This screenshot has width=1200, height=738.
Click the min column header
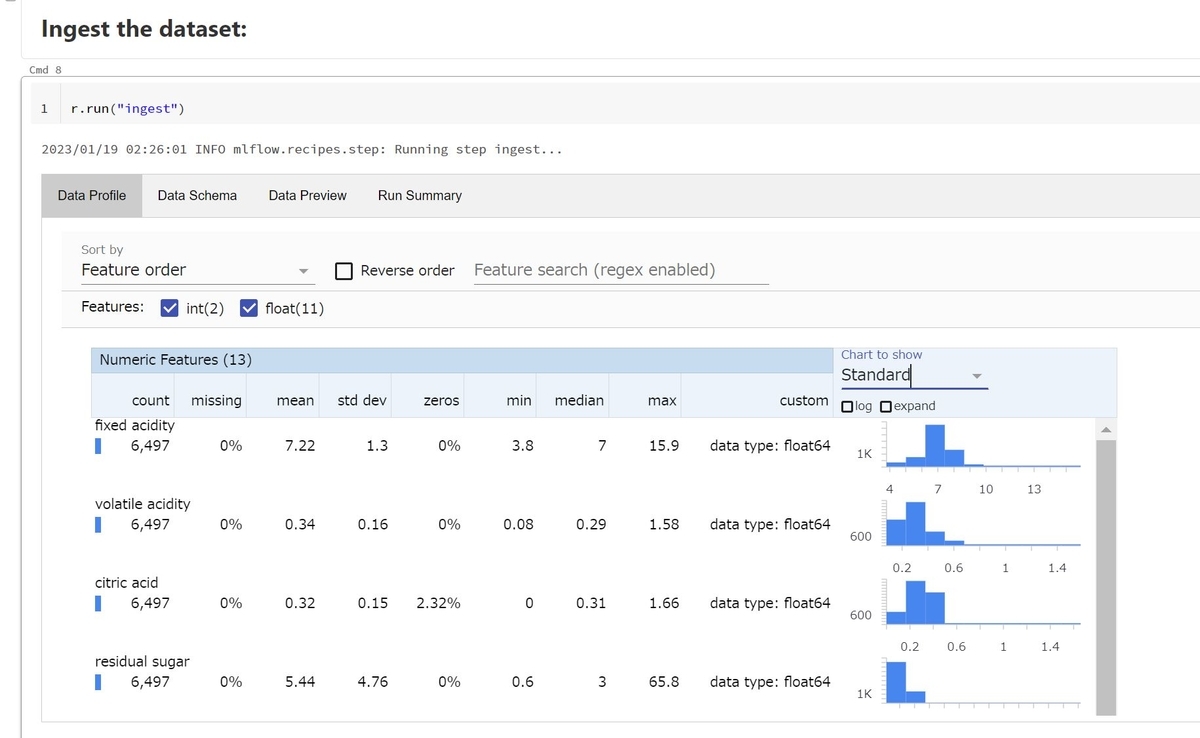click(x=519, y=400)
